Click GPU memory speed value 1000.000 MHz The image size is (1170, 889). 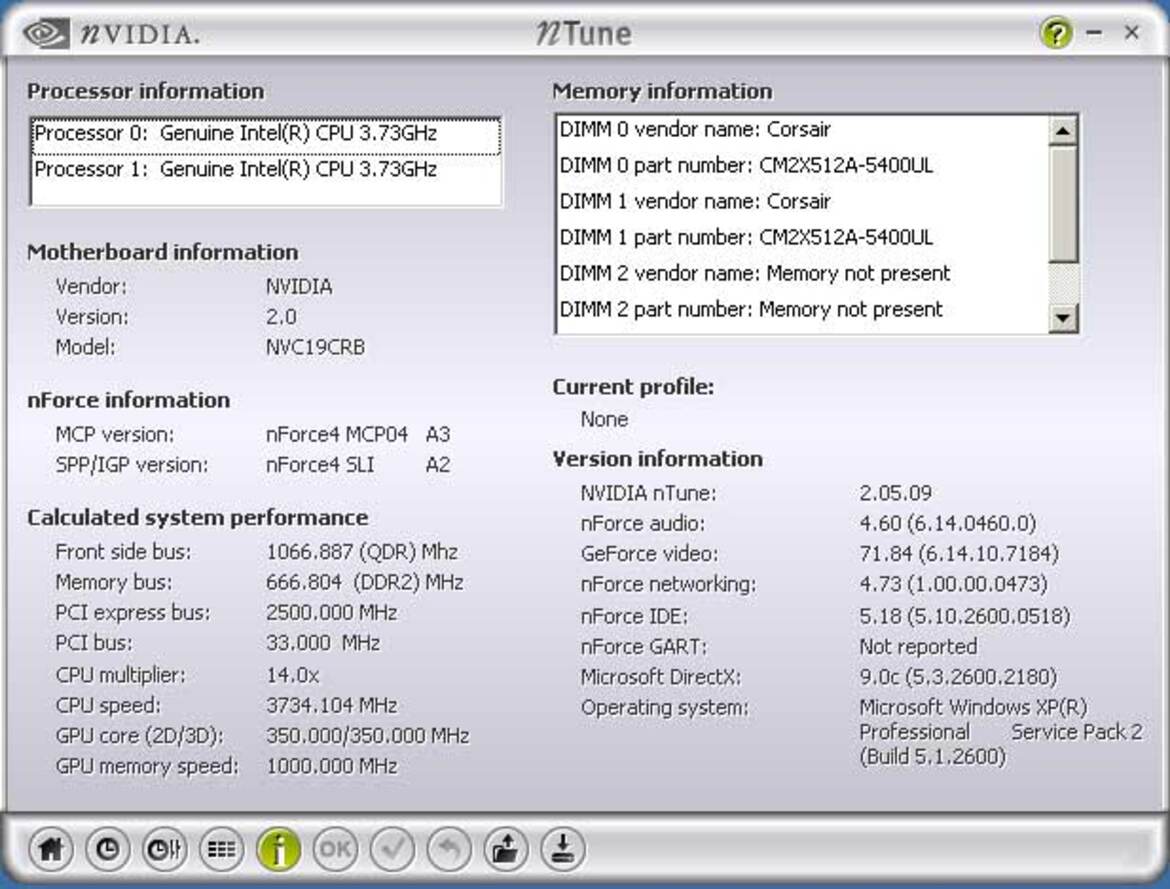331,767
